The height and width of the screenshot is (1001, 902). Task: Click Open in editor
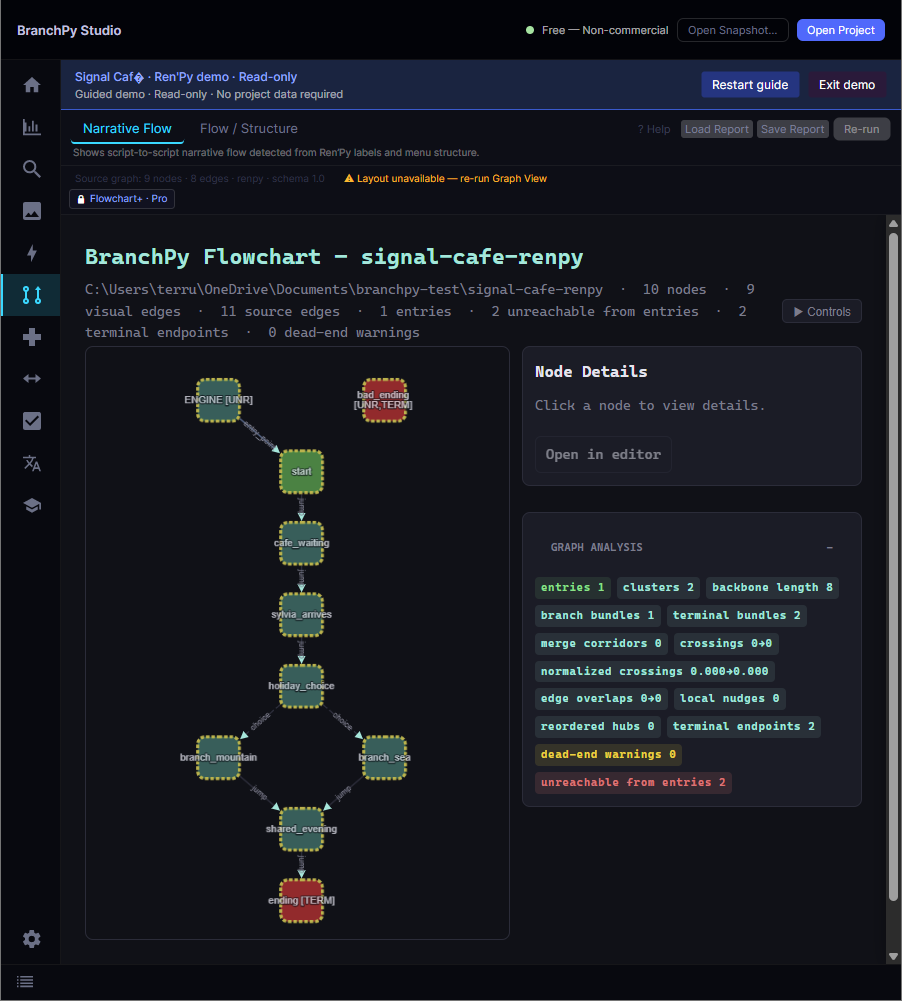point(603,455)
